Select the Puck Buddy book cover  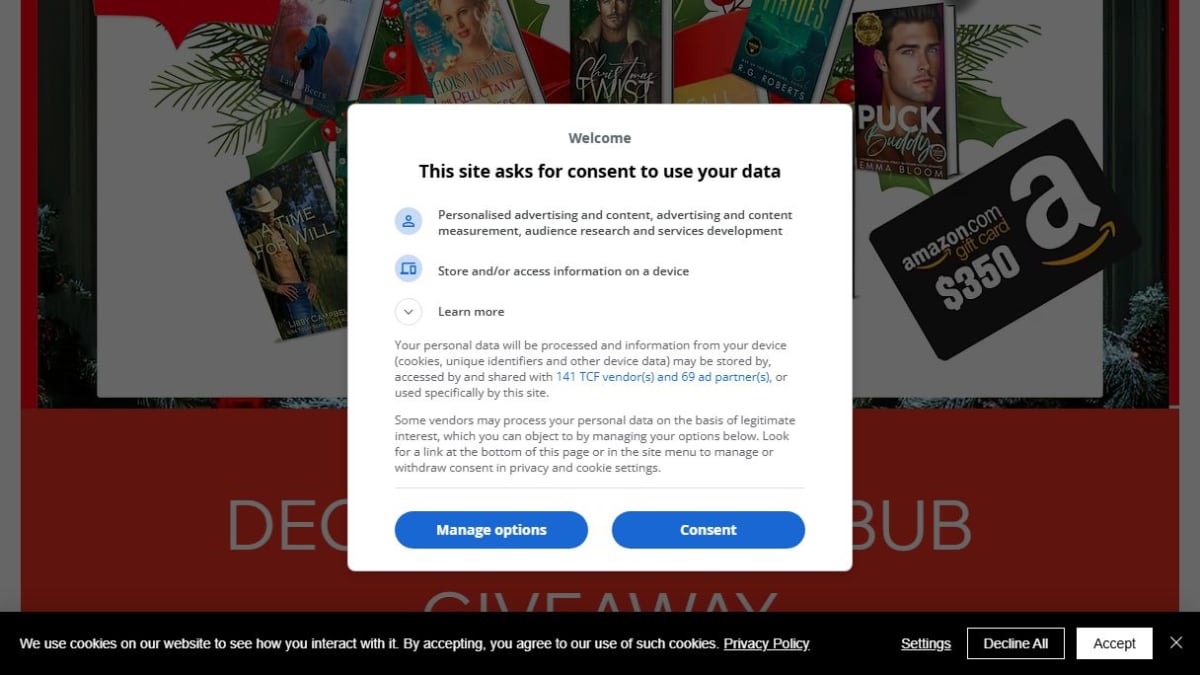coord(900,90)
